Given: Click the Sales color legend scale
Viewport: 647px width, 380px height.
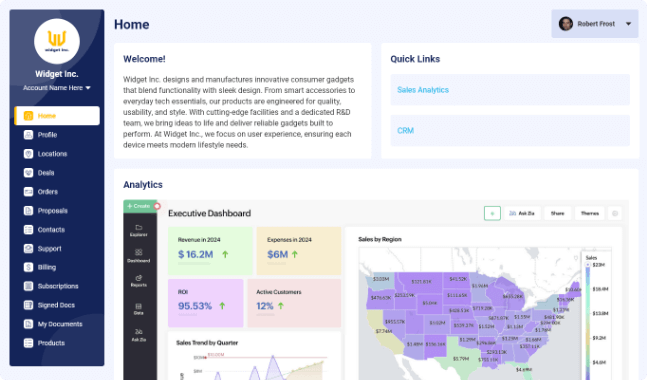Looking at the screenshot, I should point(588,320).
